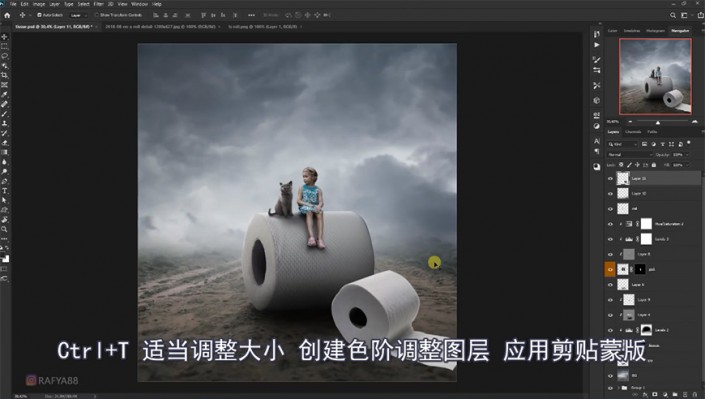Hide the Layer 10 eye icon

(x=610, y=194)
